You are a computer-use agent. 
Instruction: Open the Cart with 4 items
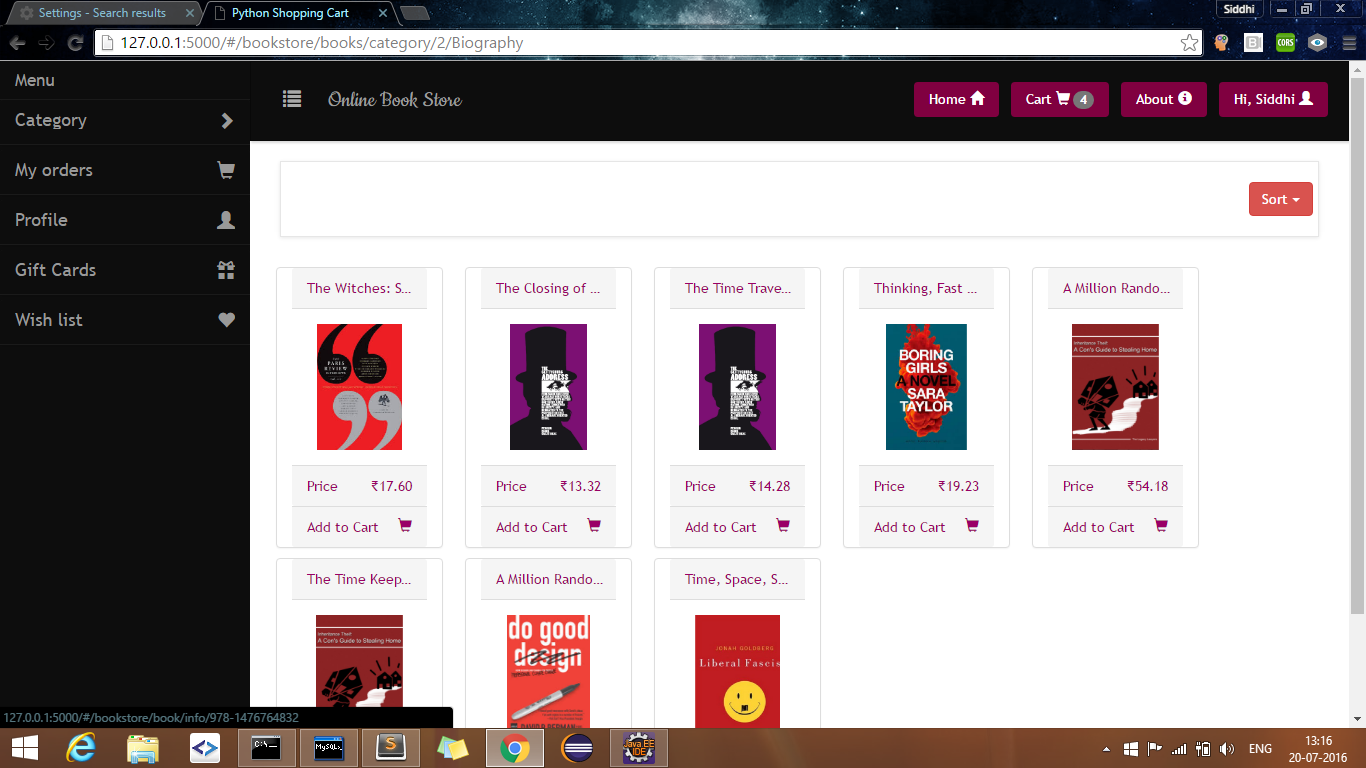pyautogui.click(x=1059, y=99)
